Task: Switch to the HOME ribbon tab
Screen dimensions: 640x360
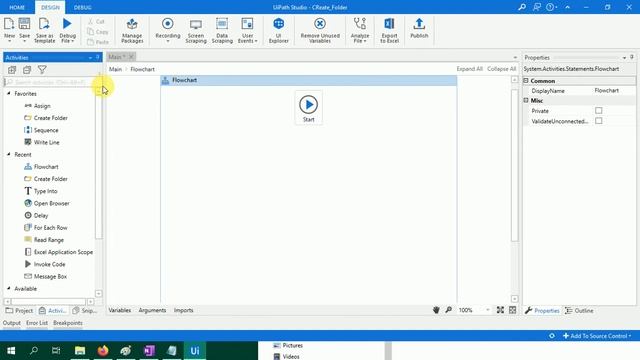Action: [x=17, y=7]
